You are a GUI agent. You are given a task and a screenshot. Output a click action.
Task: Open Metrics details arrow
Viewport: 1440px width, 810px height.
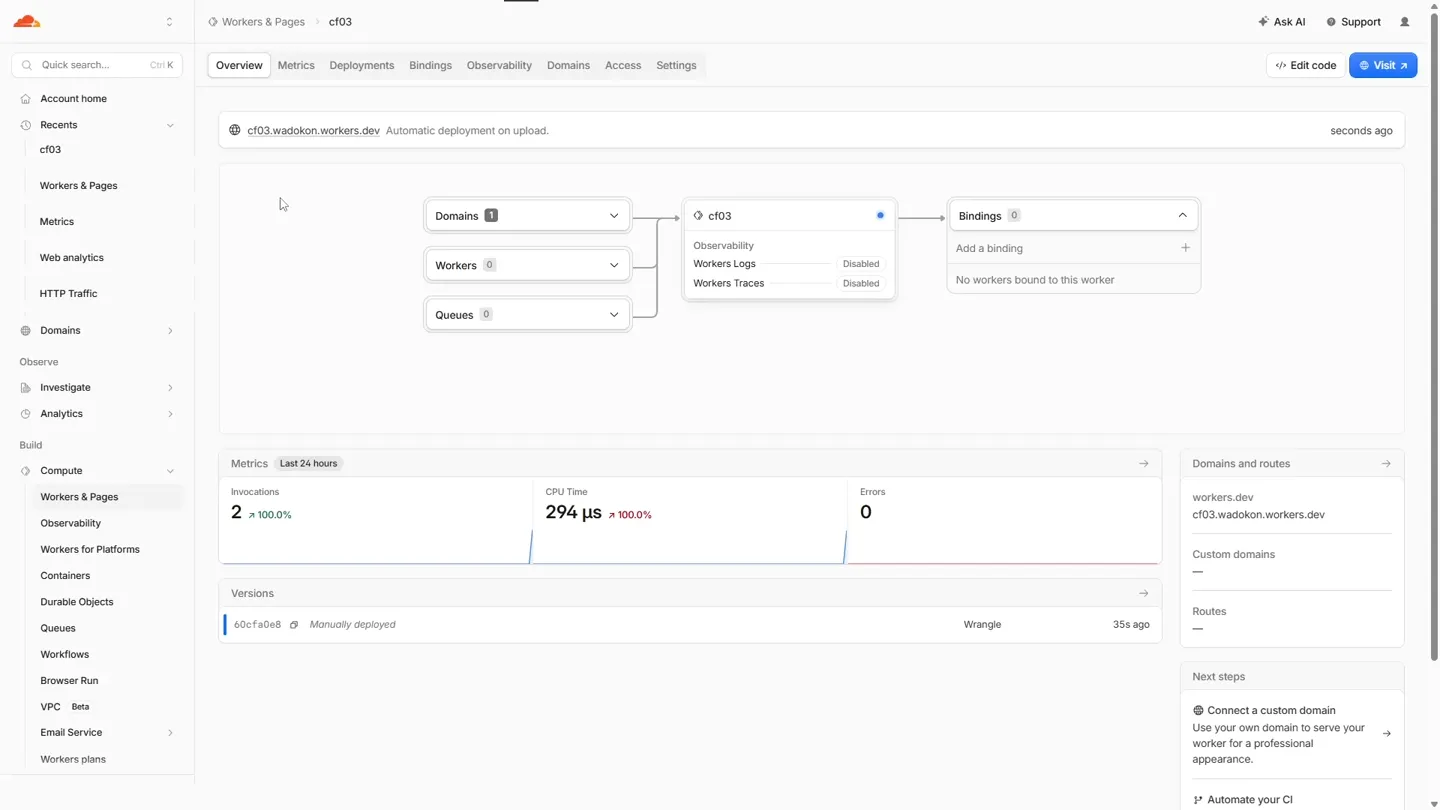[1144, 464]
